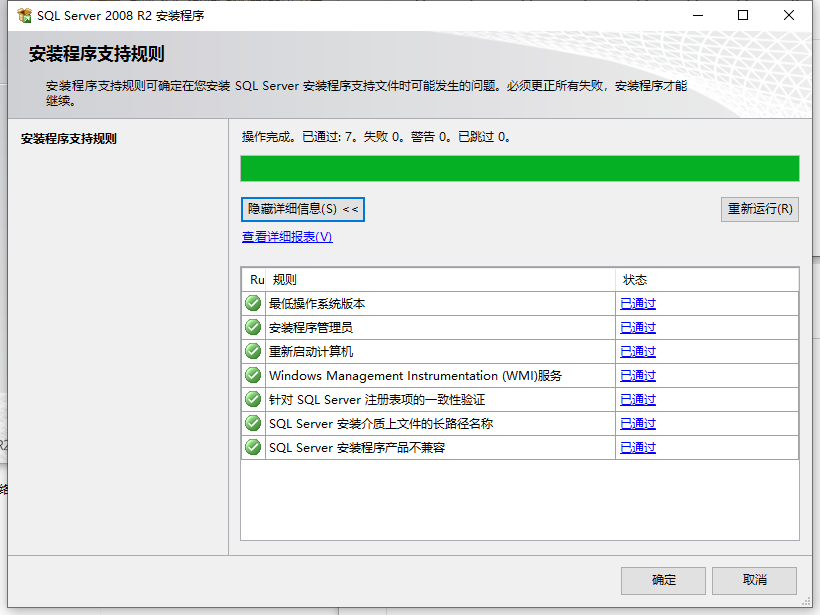The height and width of the screenshot is (615, 820).
Task: Select 针对 SQL Server 注册表项的一致性验证 text
Action: coord(377,400)
